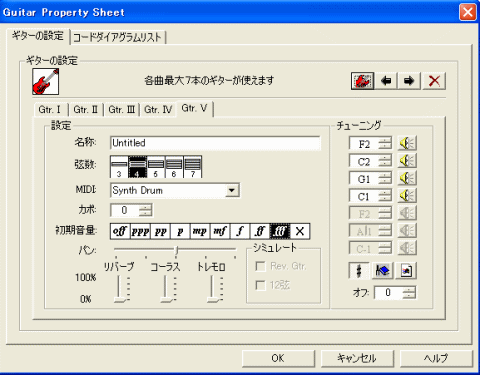Image resolution: width=480 pixels, height=375 pixels.
Task: Click the Untitled name field
Action: (215, 143)
